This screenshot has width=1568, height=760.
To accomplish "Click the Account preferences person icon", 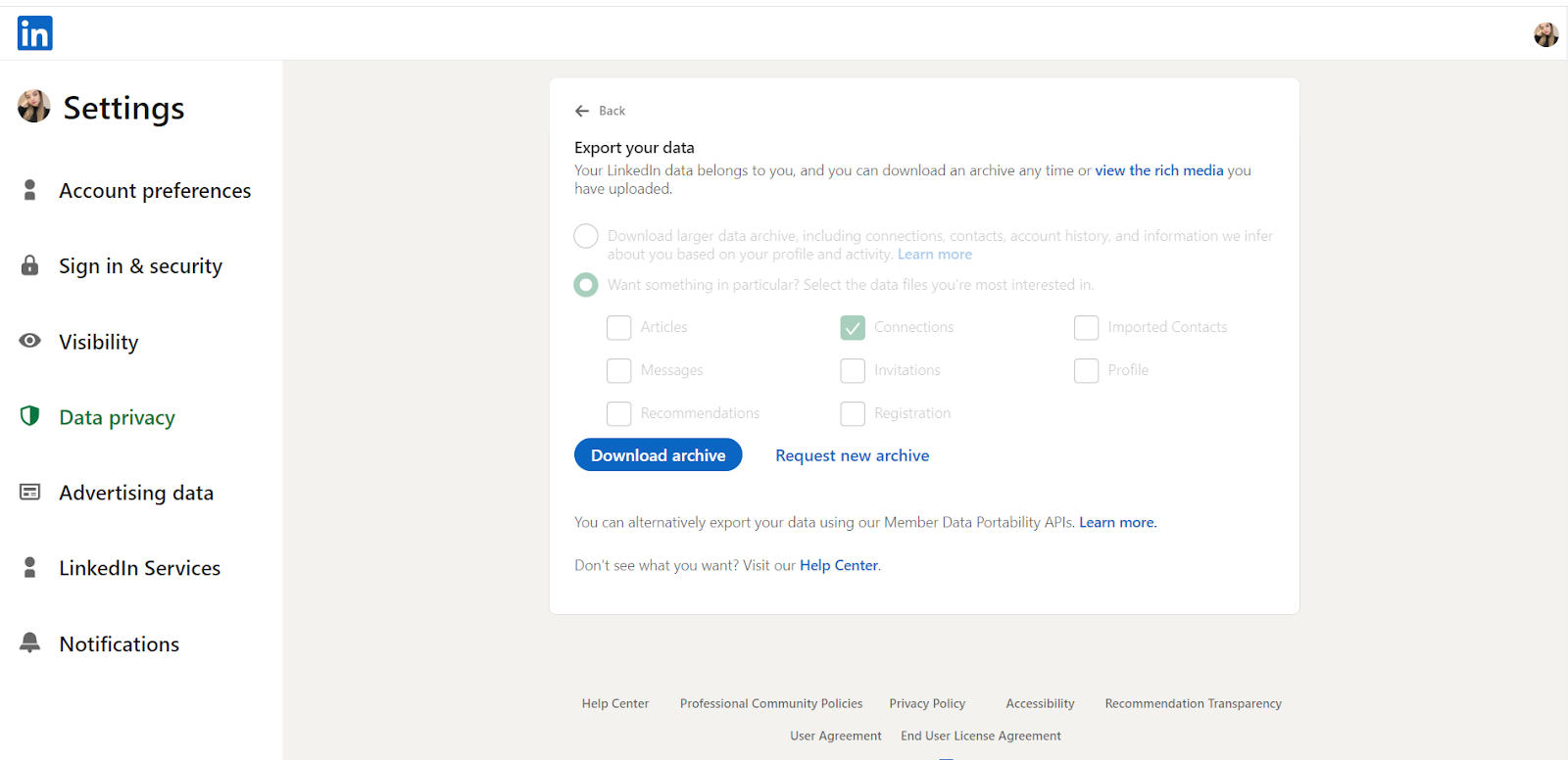I will 29,190.
